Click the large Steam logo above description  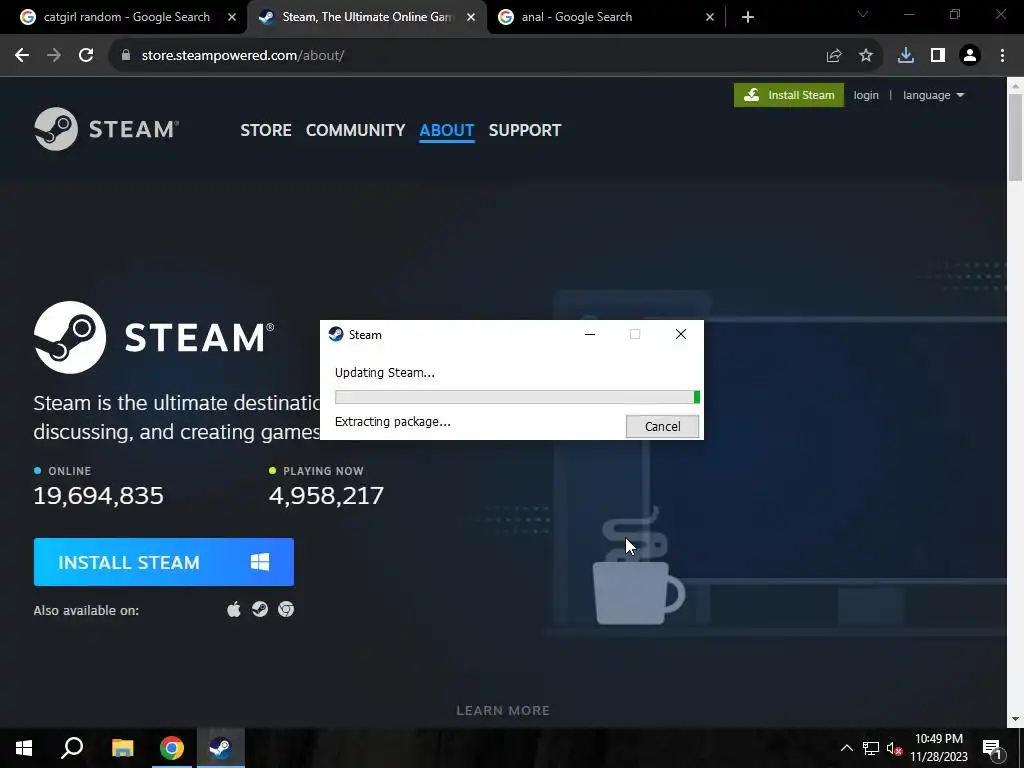[x=154, y=337]
